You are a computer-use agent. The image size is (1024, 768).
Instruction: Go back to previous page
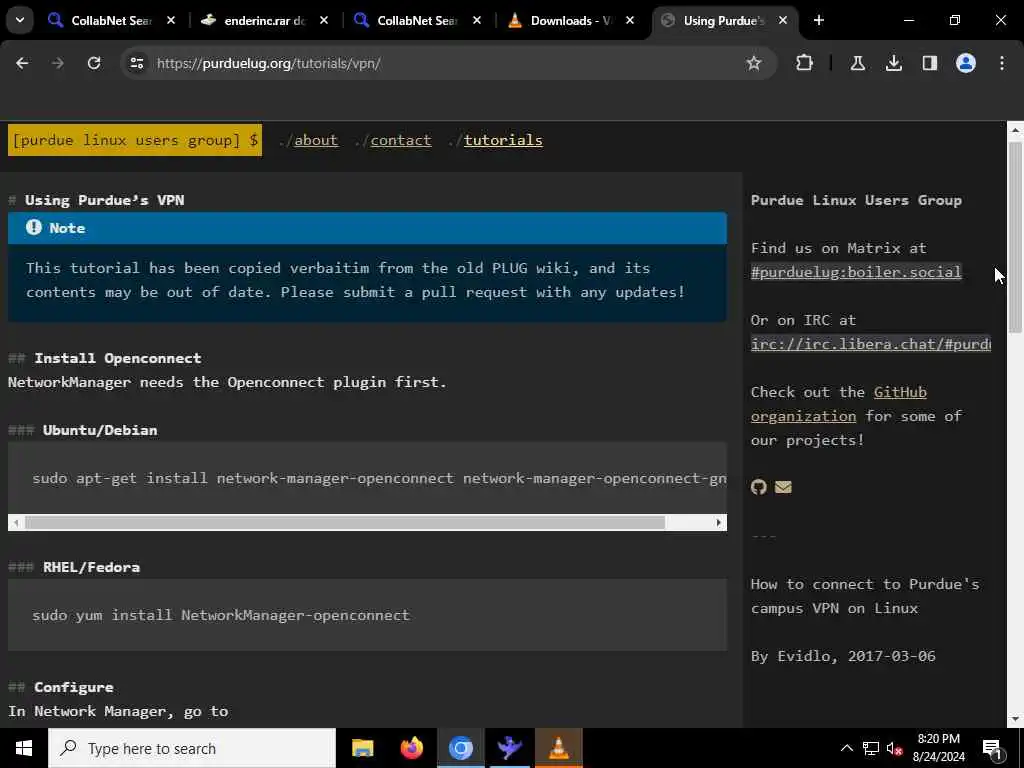22,63
